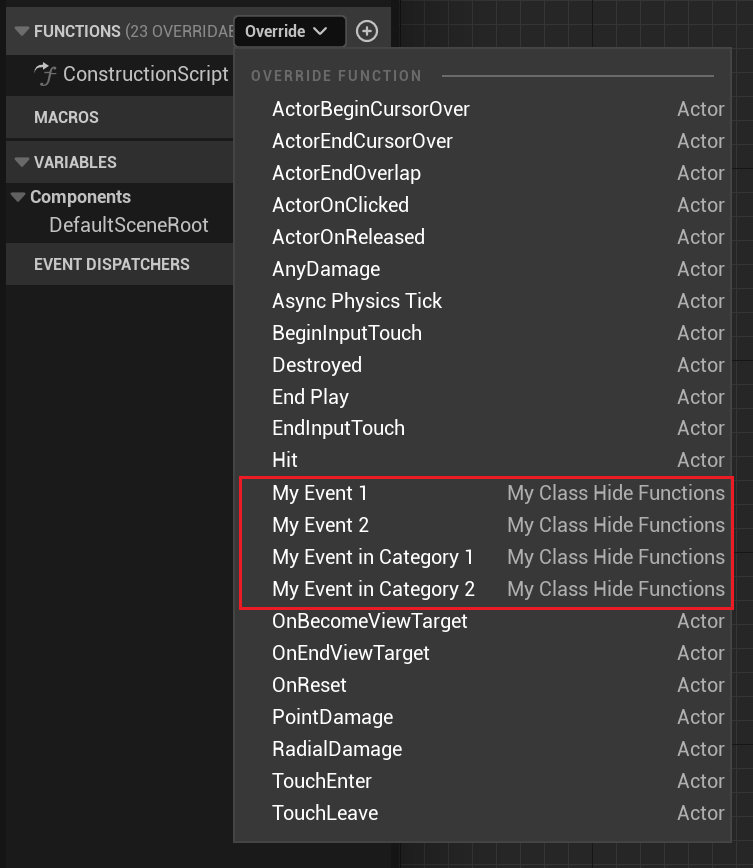Open the Override dropdown
The image size is (753, 868).
(x=289, y=31)
